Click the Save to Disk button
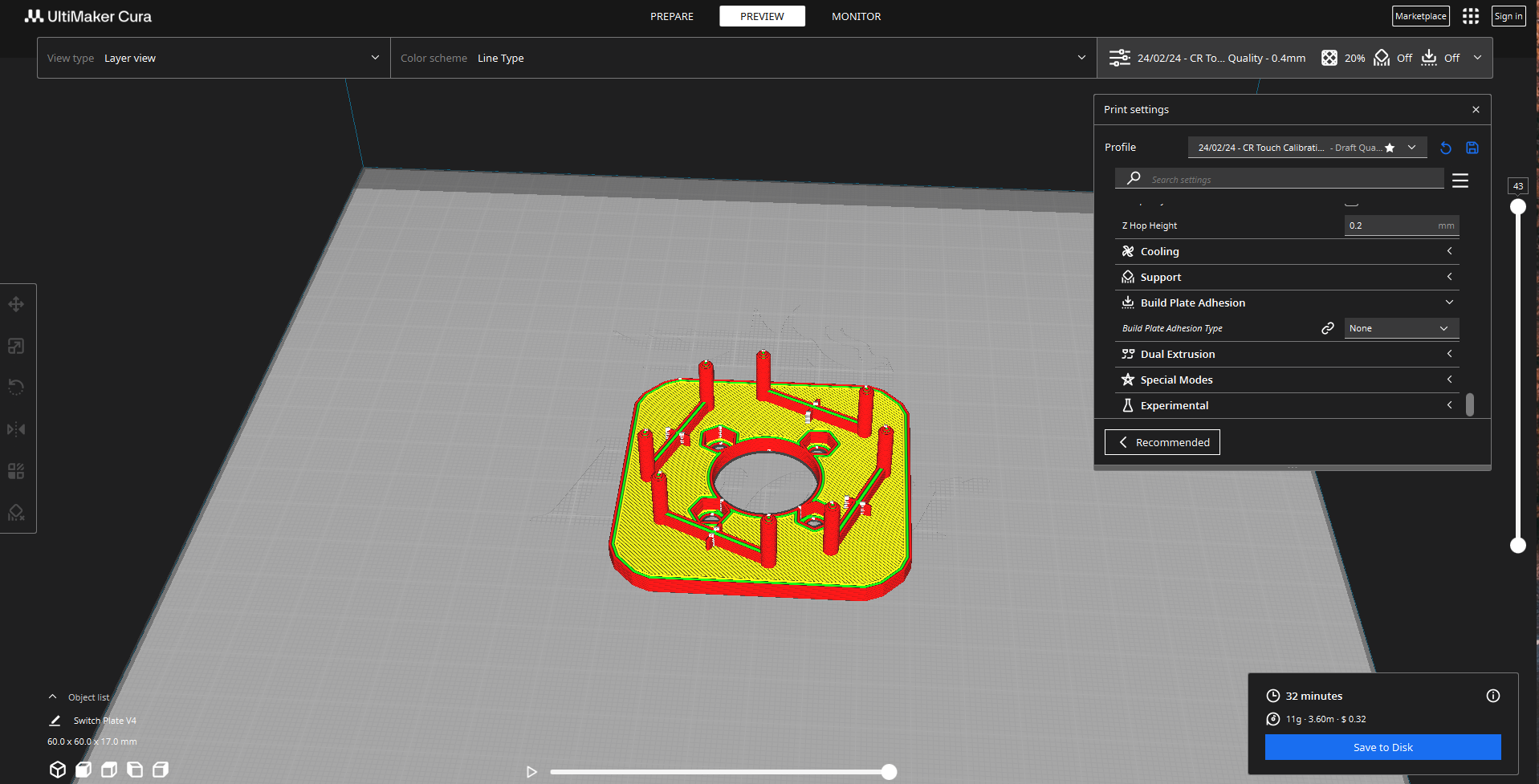The height and width of the screenshot is (784, 1539). [1382, 747]
